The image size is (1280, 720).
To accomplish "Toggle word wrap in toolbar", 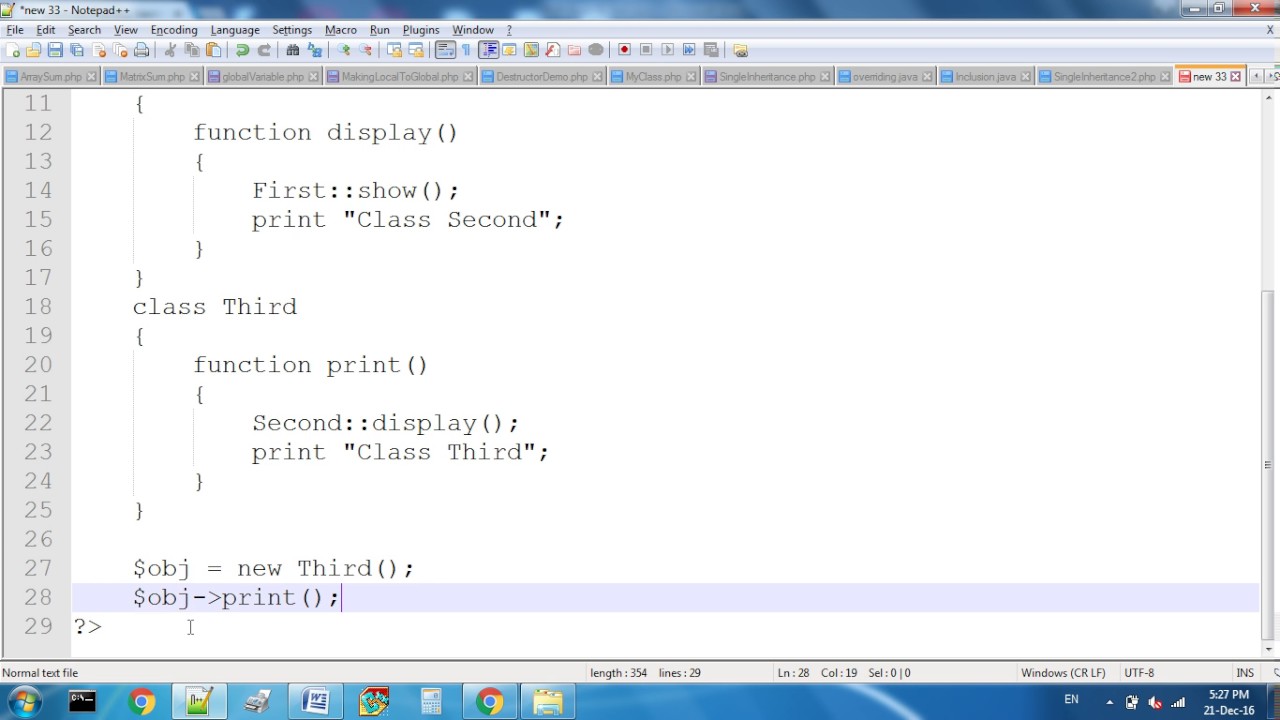I will [x=445, y=50].
